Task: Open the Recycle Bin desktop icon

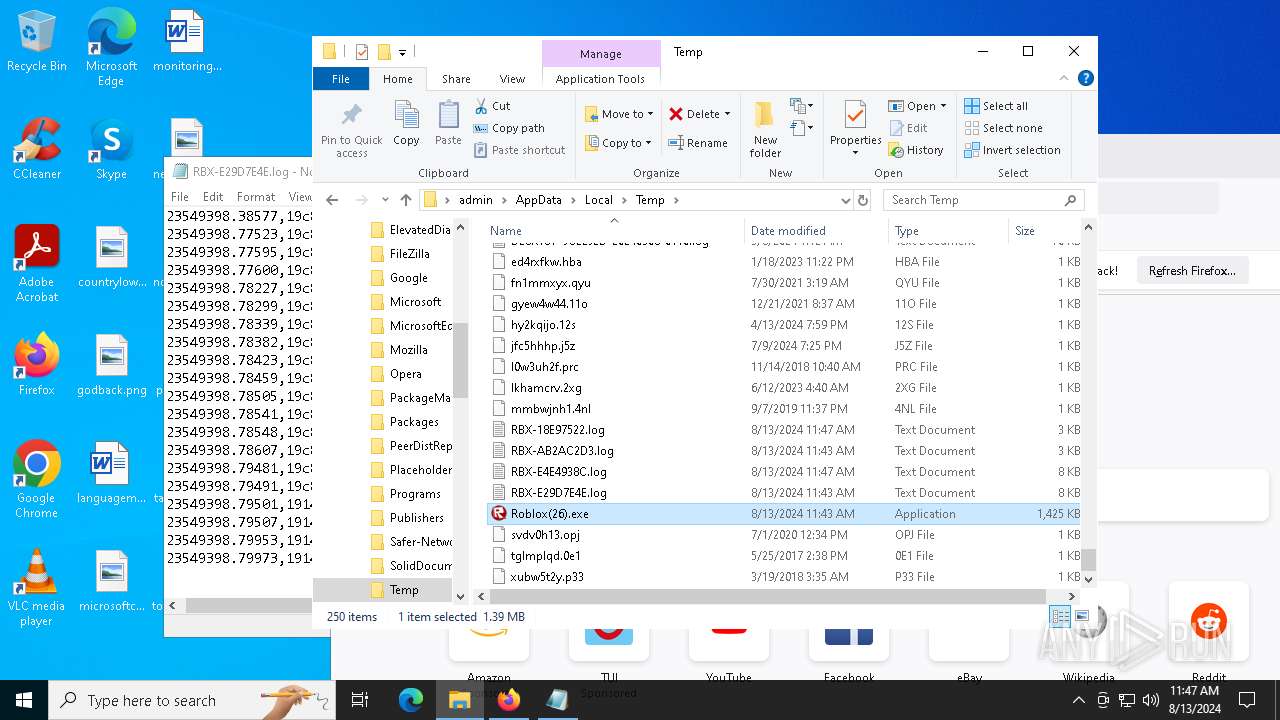Action: click(37, 42)
